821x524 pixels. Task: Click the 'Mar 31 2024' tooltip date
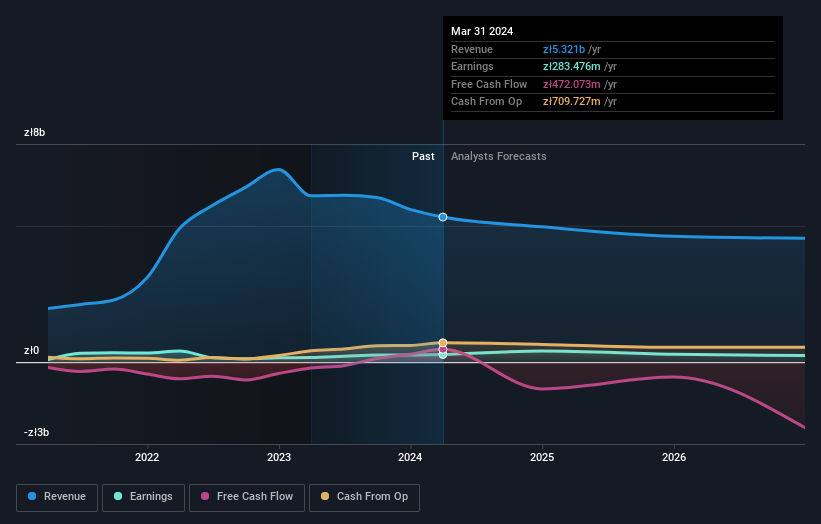tap(482, 31)
